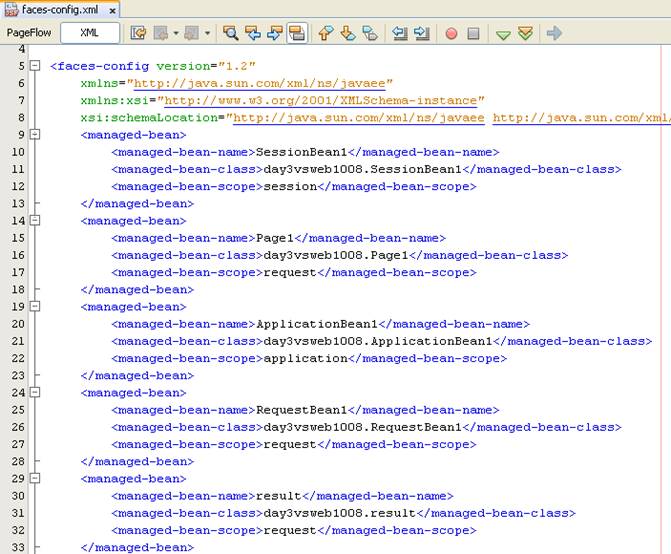Validate XML using the double green triangle

pyautogui.click(x=525, y=33)
